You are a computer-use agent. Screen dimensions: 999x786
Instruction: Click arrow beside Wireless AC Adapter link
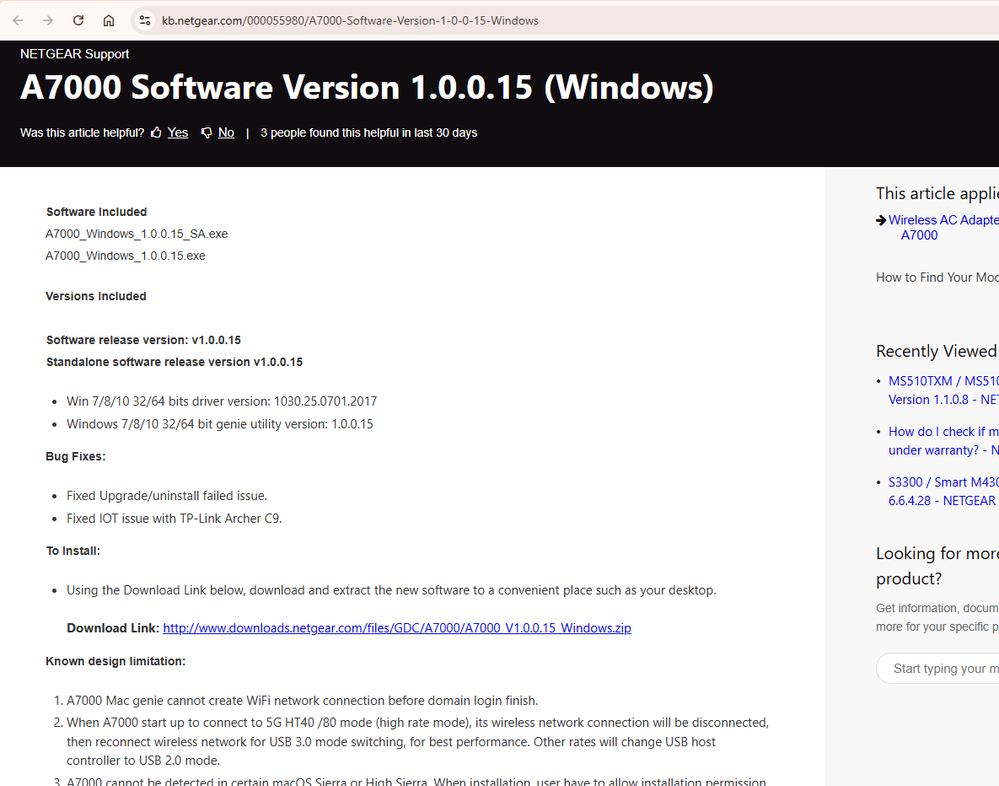point(881,220)
